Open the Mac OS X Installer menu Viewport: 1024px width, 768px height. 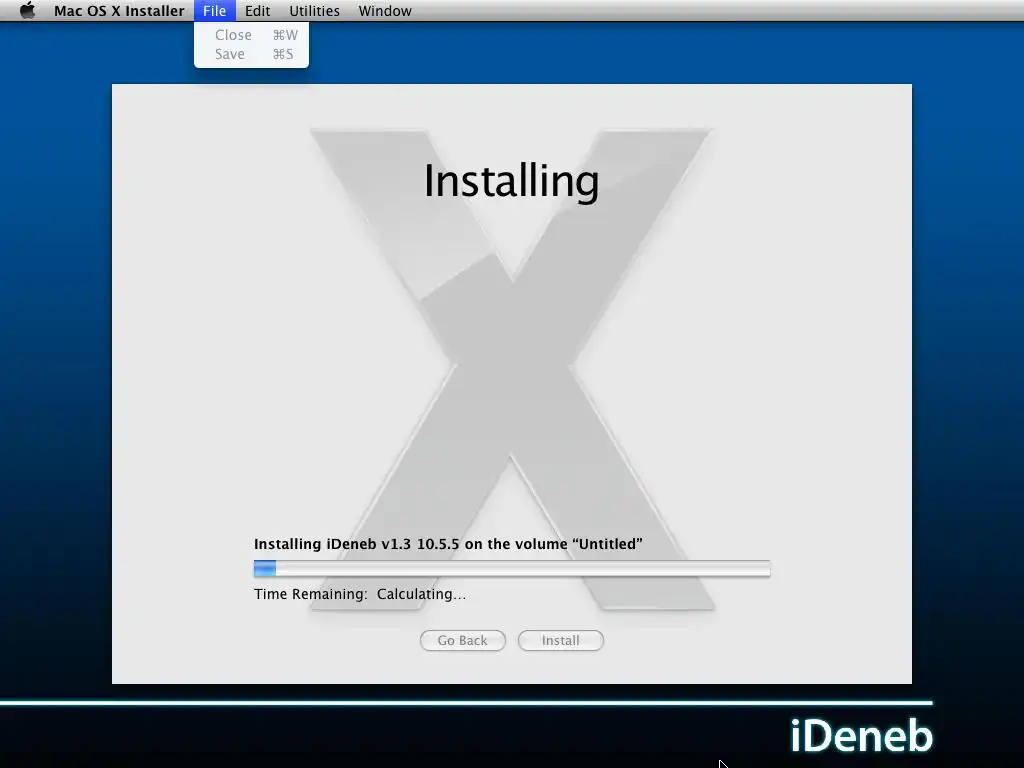coord(119,10)
